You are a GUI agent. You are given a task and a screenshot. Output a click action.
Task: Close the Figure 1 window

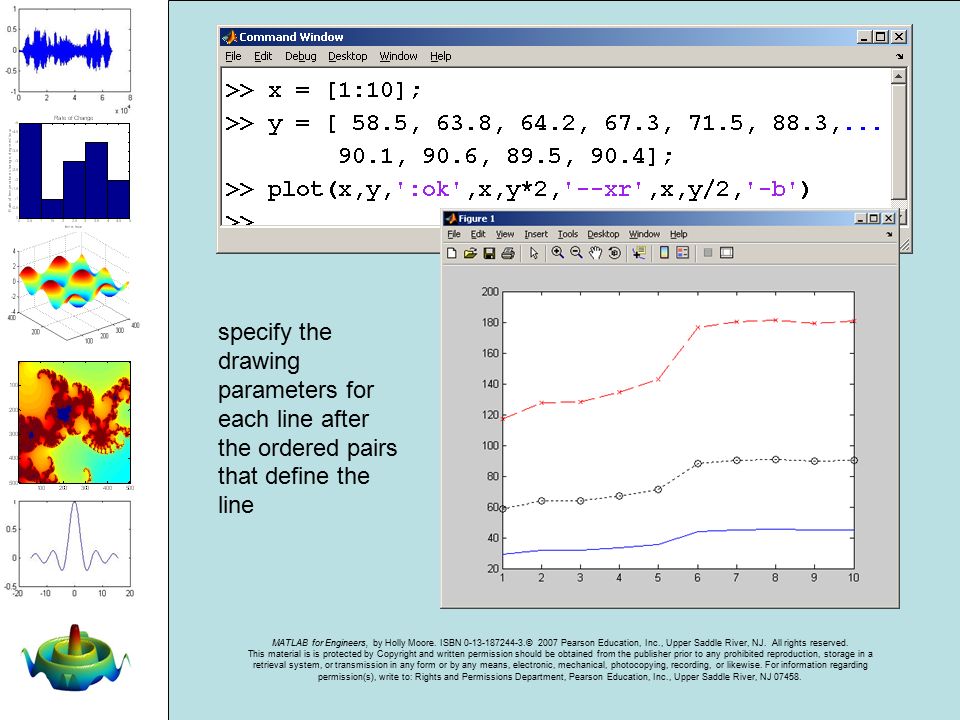tap(888, 218)
